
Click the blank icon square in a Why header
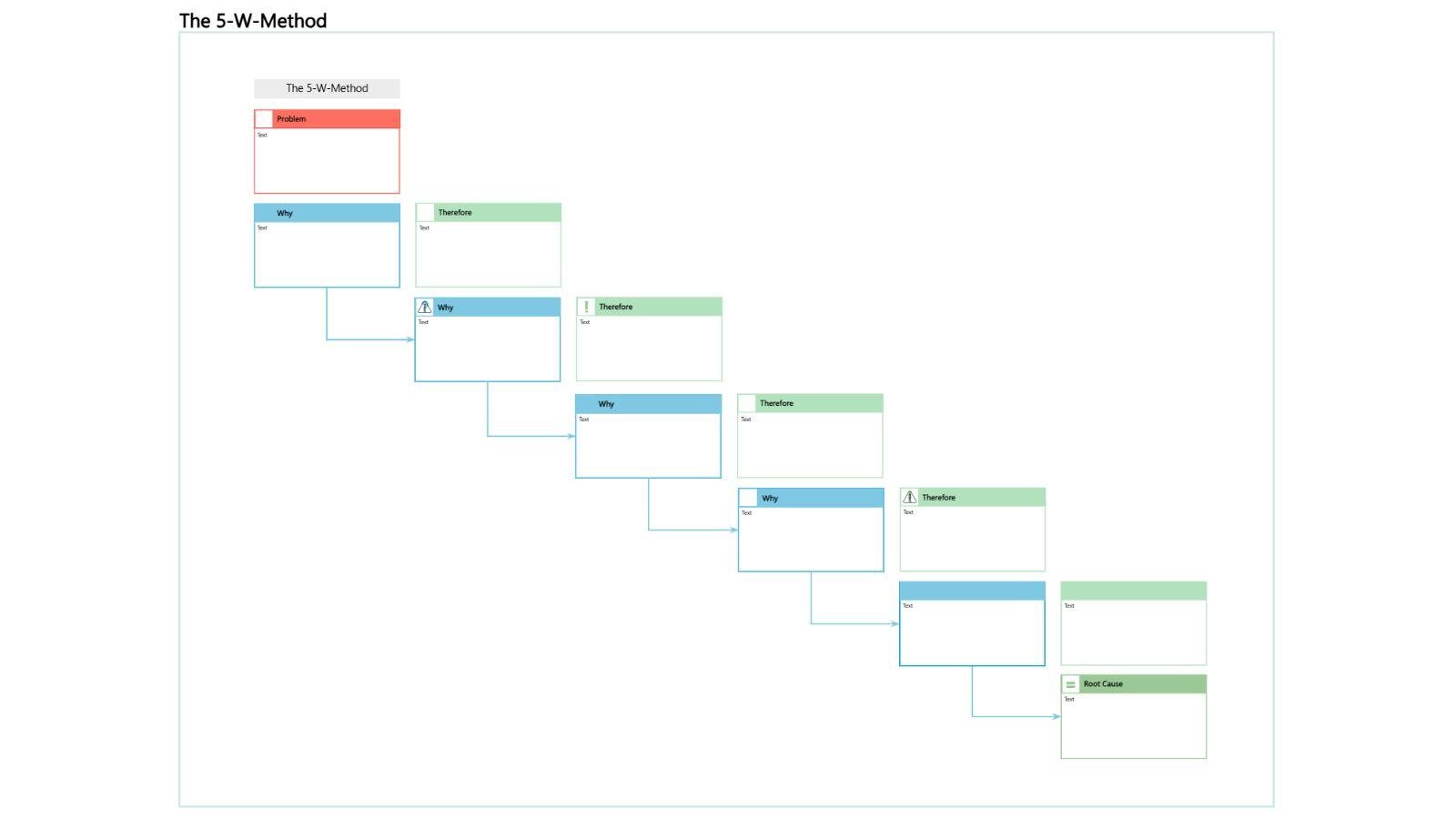pos(748,499)
